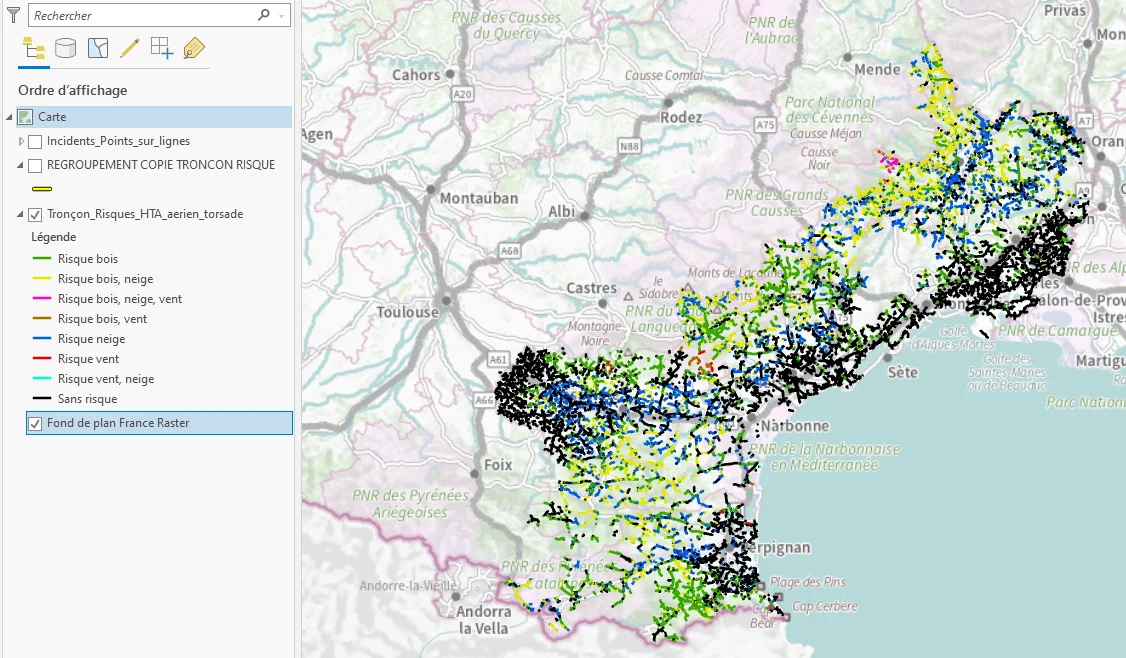Collapse the Tronçon_Risques_HTA_aerien_torsade layer
The width and height of the screenshot is (1126, 658).
pyautogui.click(x=20, y=214)
